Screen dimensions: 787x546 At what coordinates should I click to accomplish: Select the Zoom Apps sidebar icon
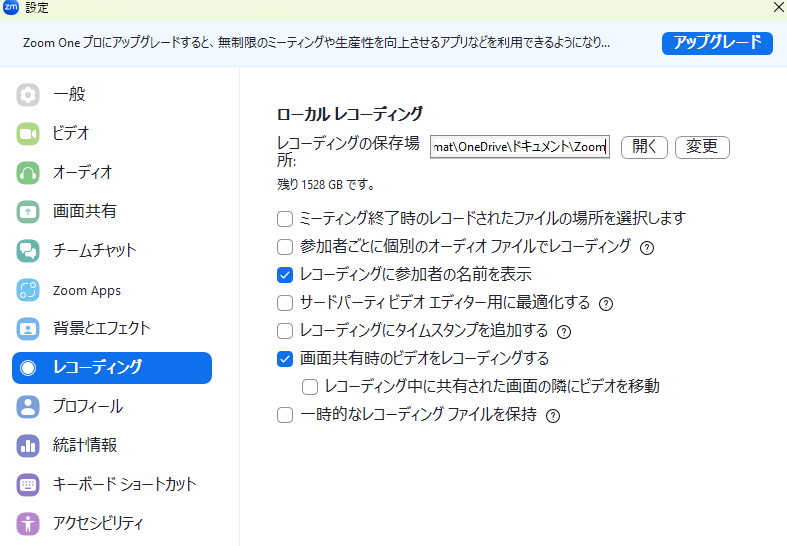[28, 290]
